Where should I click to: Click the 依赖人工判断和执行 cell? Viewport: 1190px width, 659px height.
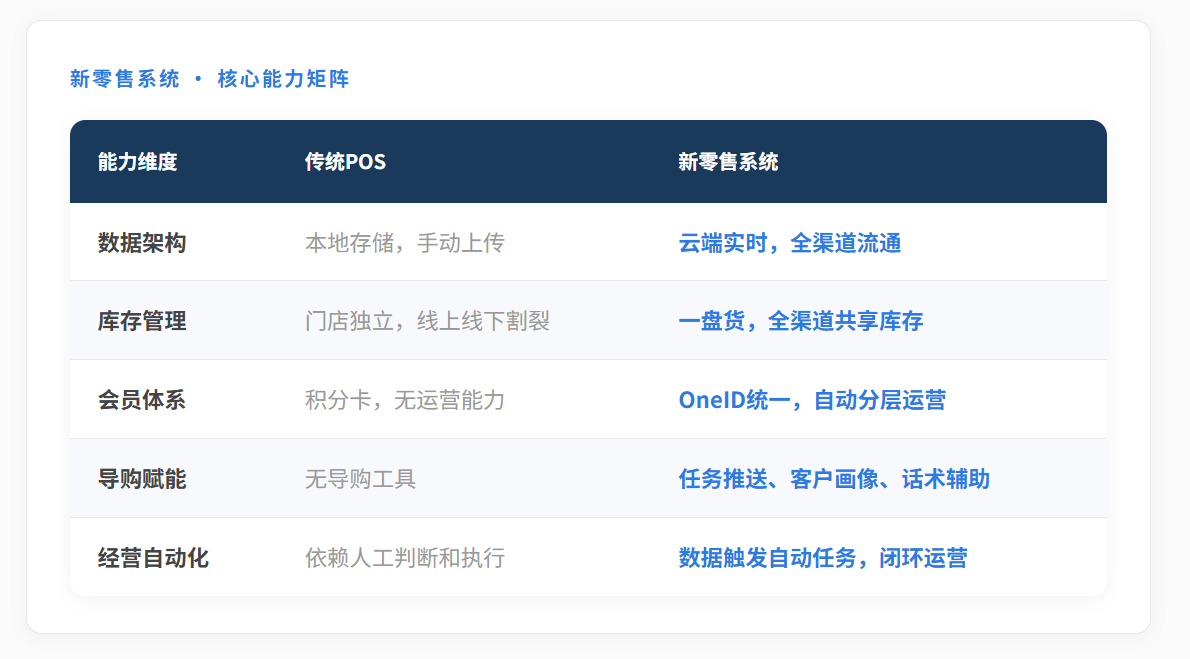point(405,558)
